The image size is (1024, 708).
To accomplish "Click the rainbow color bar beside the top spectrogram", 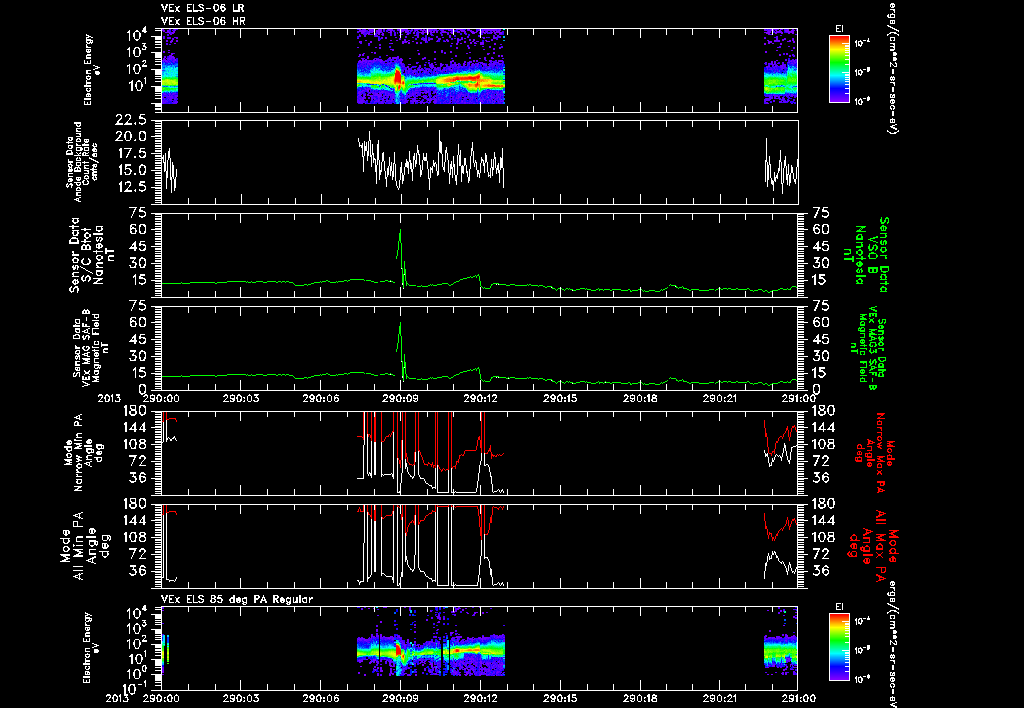I will point(839,69).
